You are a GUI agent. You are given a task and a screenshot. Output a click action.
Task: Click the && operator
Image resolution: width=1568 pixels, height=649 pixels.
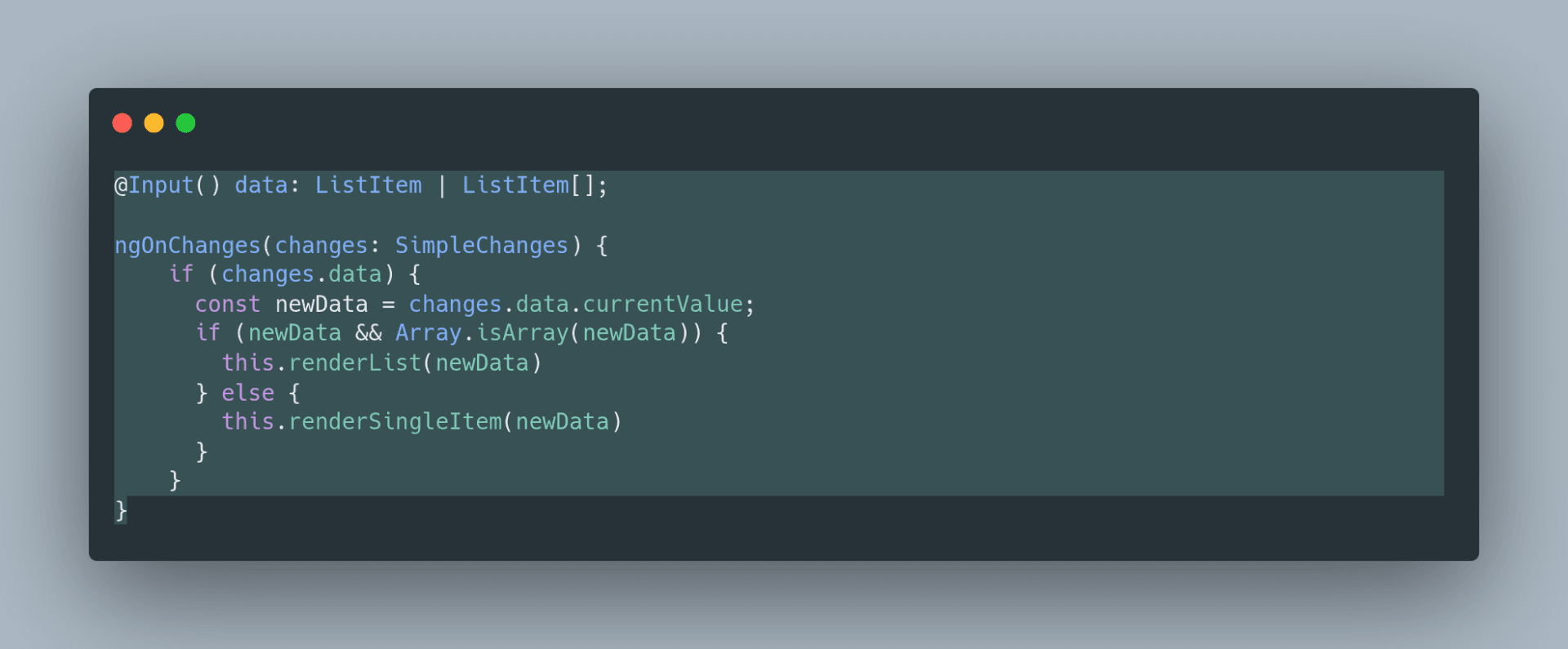(368, 333)
